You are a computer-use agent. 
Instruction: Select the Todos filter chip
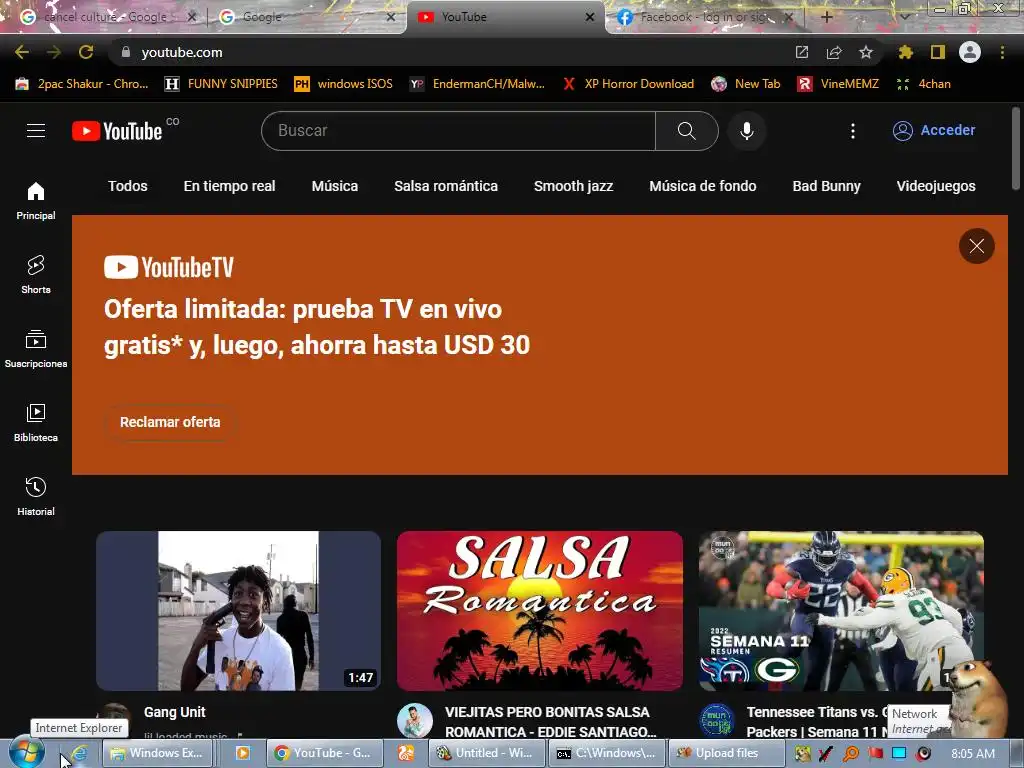point(128,186)
